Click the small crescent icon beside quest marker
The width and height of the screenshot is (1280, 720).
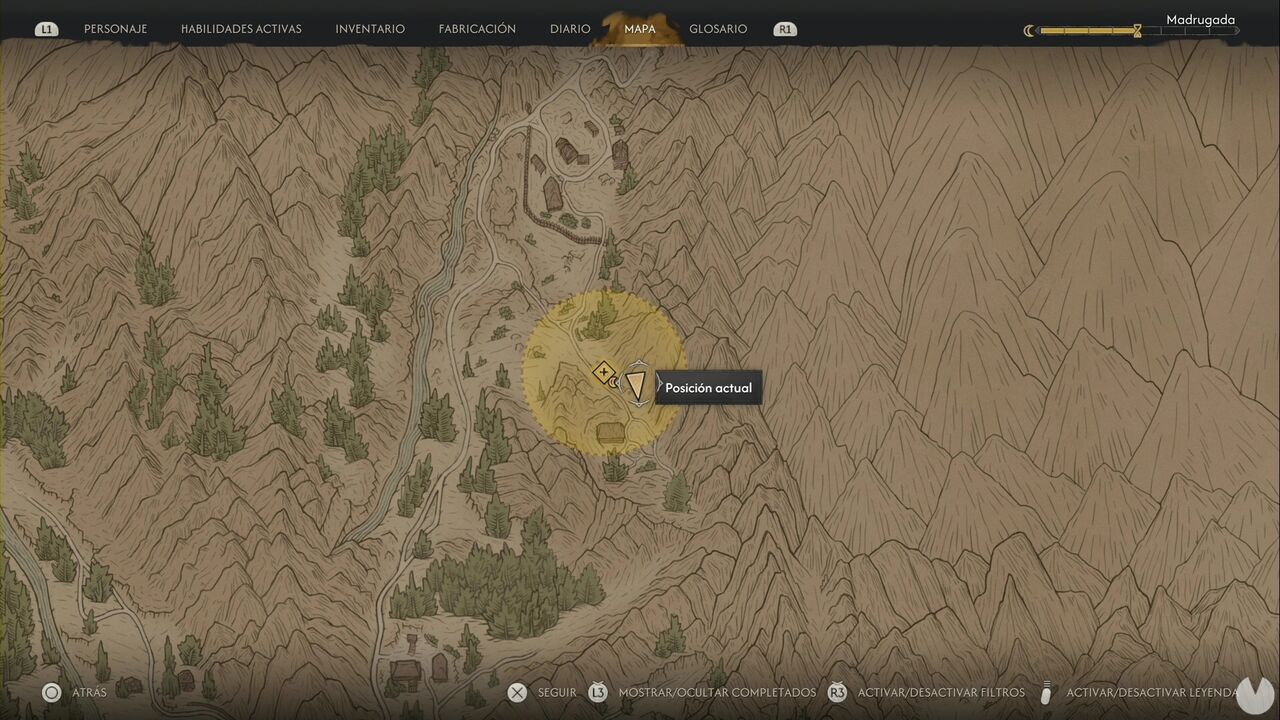point(615,383)
